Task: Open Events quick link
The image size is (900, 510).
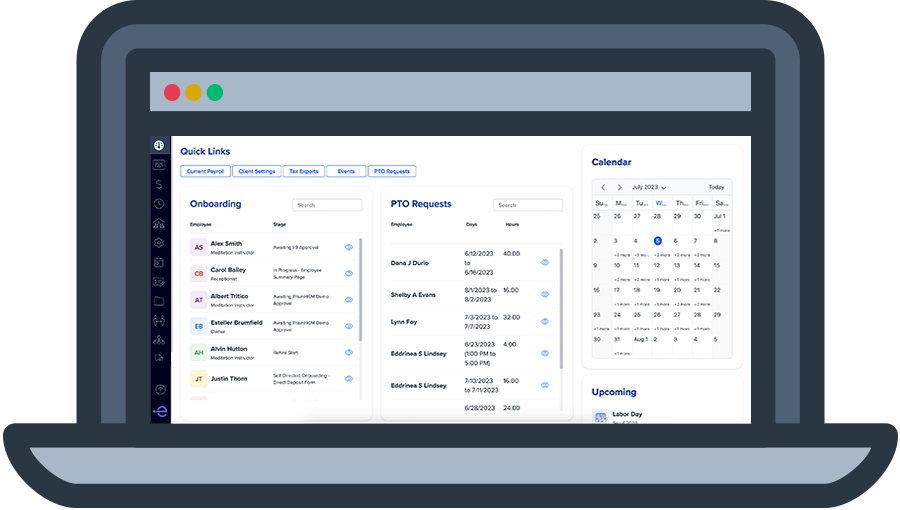Action: click(x=346, y=172)
